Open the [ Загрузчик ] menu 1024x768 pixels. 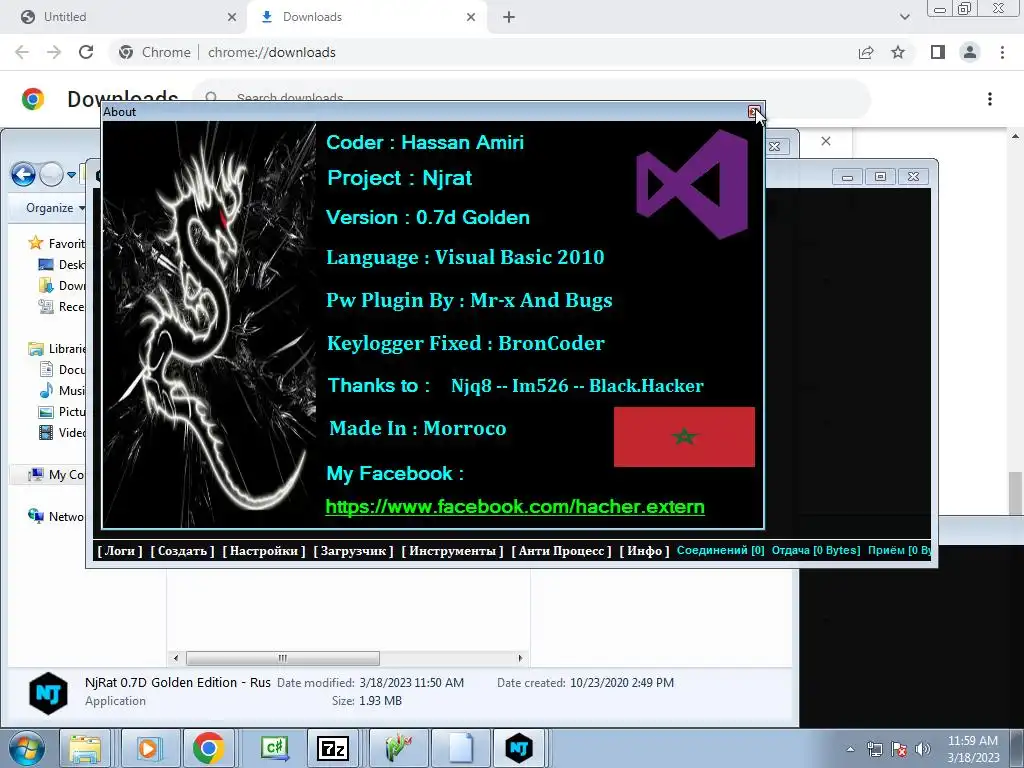pyautogui.click(x=353, y=551)
